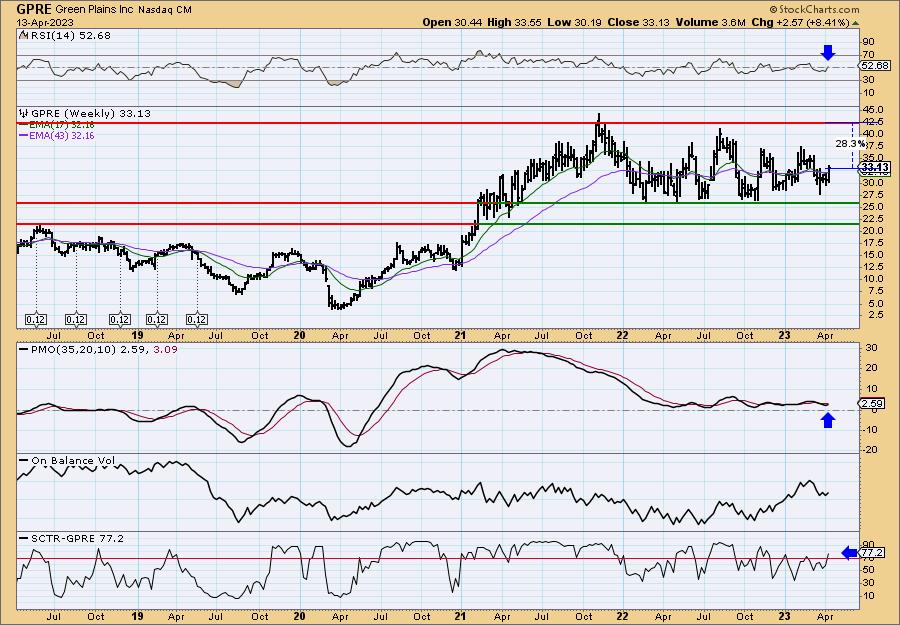Click the purple line swatch before EMA(43)
The width and height of the screenshot is (900, 625).
[24, 135]
